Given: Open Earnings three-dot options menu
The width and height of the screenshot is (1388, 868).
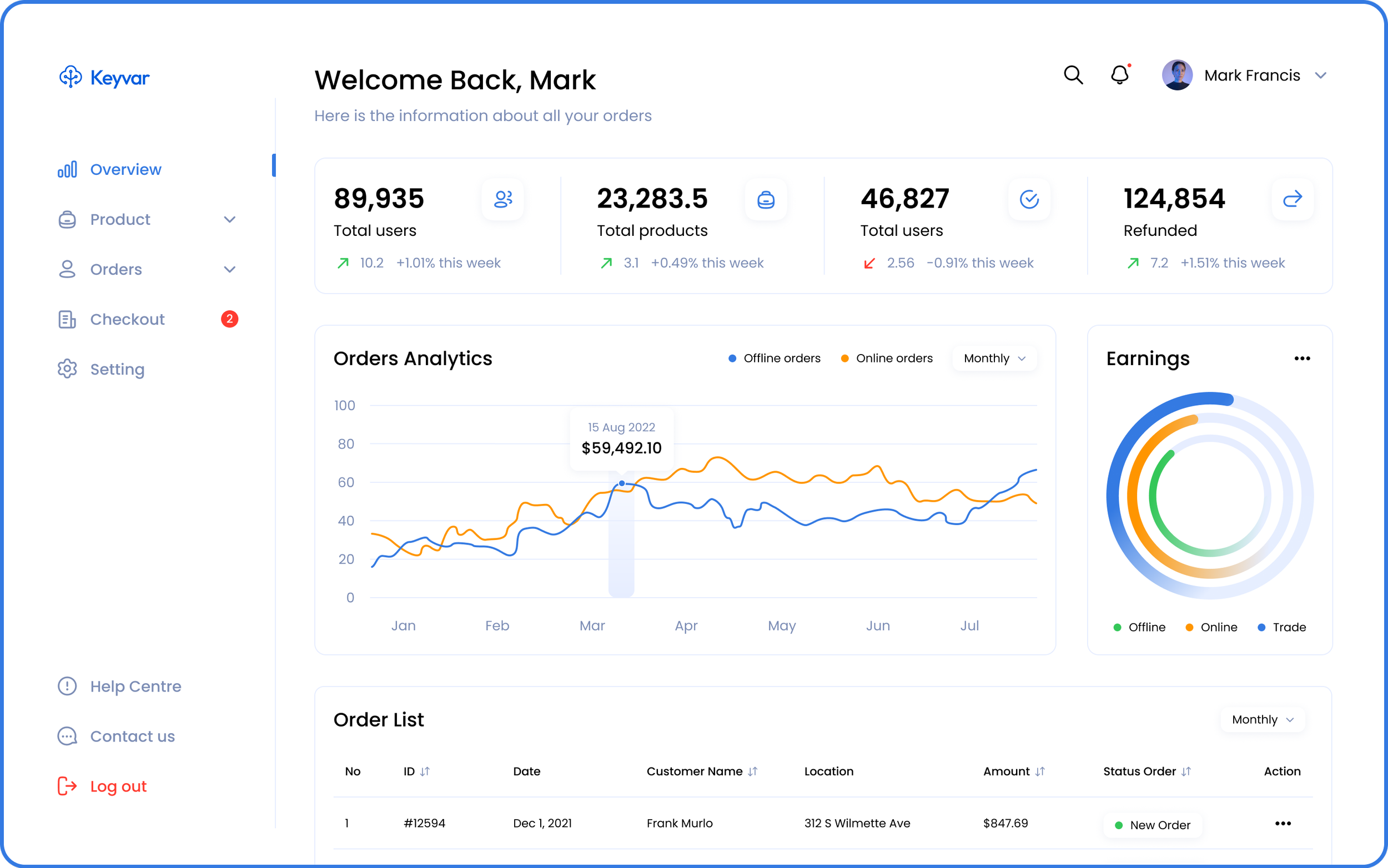Looking at the screenshot, I should (1302, 359).
